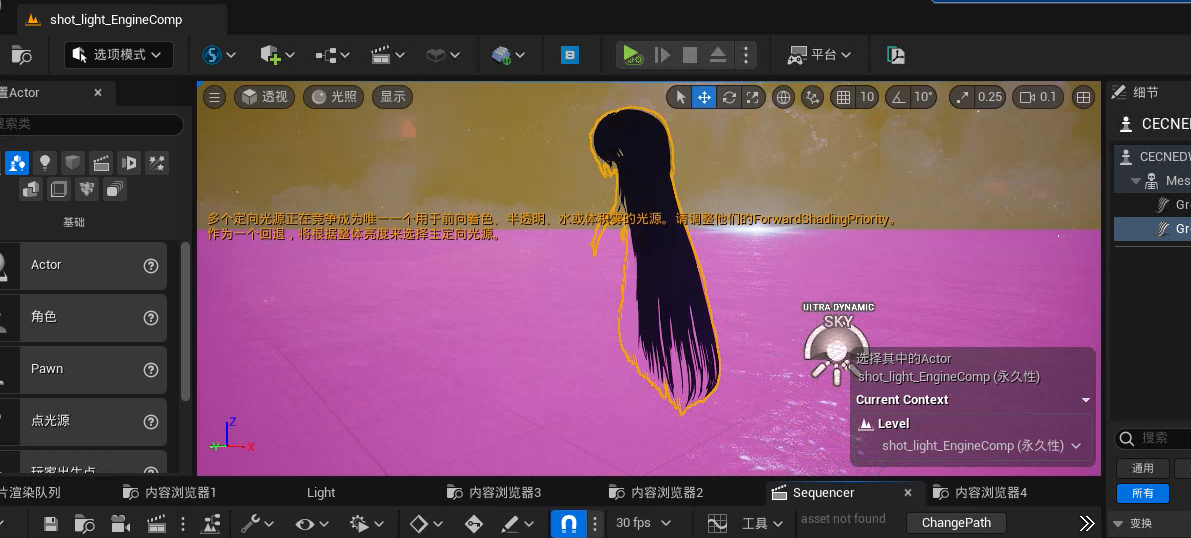Click the 所有 filter button in Details
The width and height of the screenshot is (1191, 538).
1142,493
